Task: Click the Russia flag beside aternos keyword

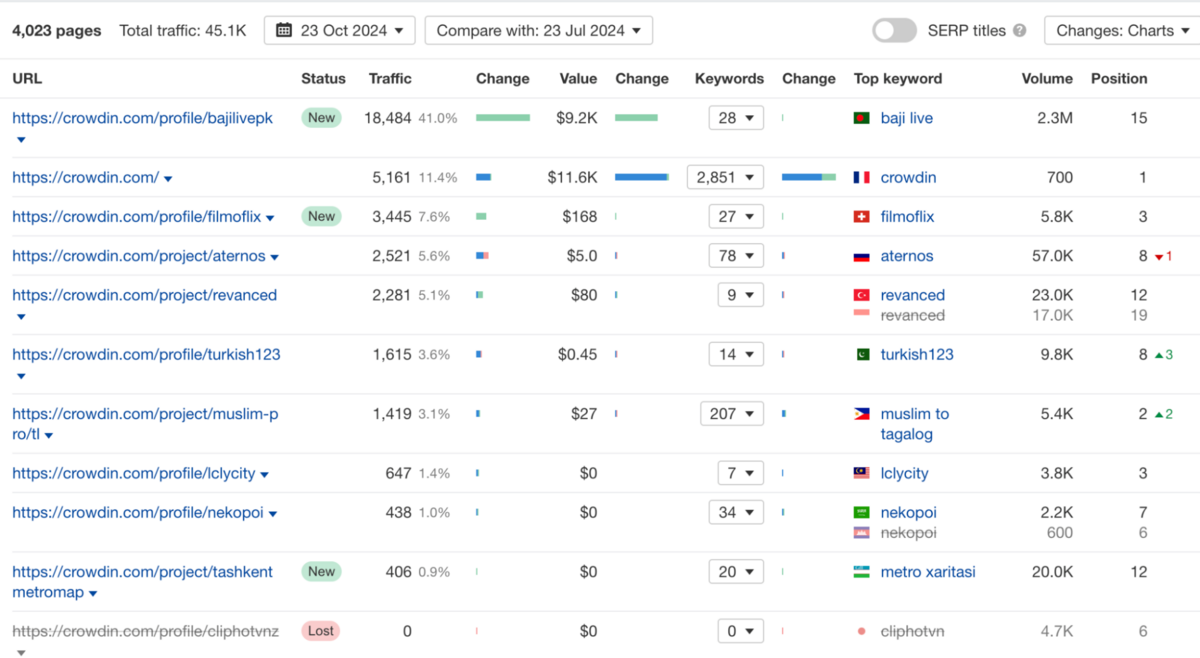Action: click(x=861, y=256)
